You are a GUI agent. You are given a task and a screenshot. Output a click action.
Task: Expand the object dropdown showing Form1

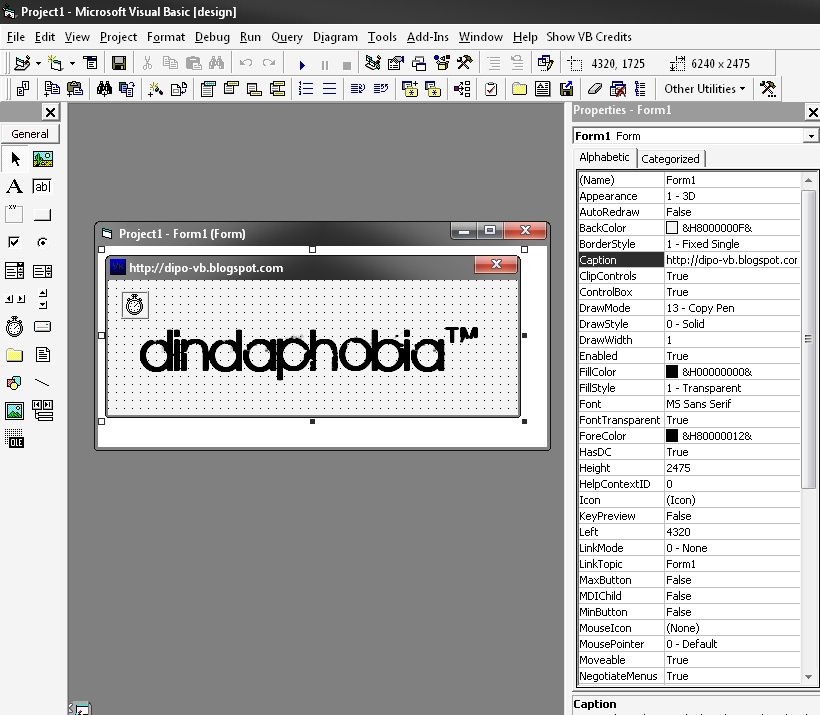[812, 135]
